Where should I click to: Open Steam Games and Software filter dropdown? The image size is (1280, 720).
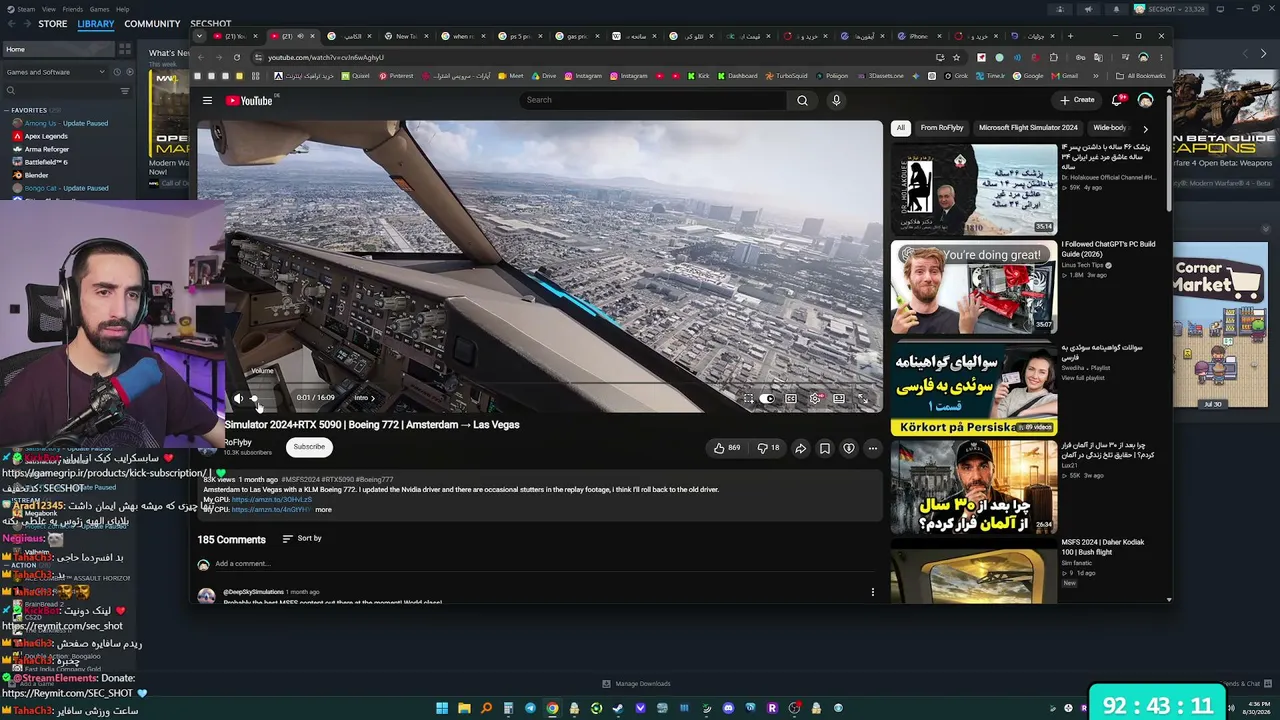coord(56,72)
